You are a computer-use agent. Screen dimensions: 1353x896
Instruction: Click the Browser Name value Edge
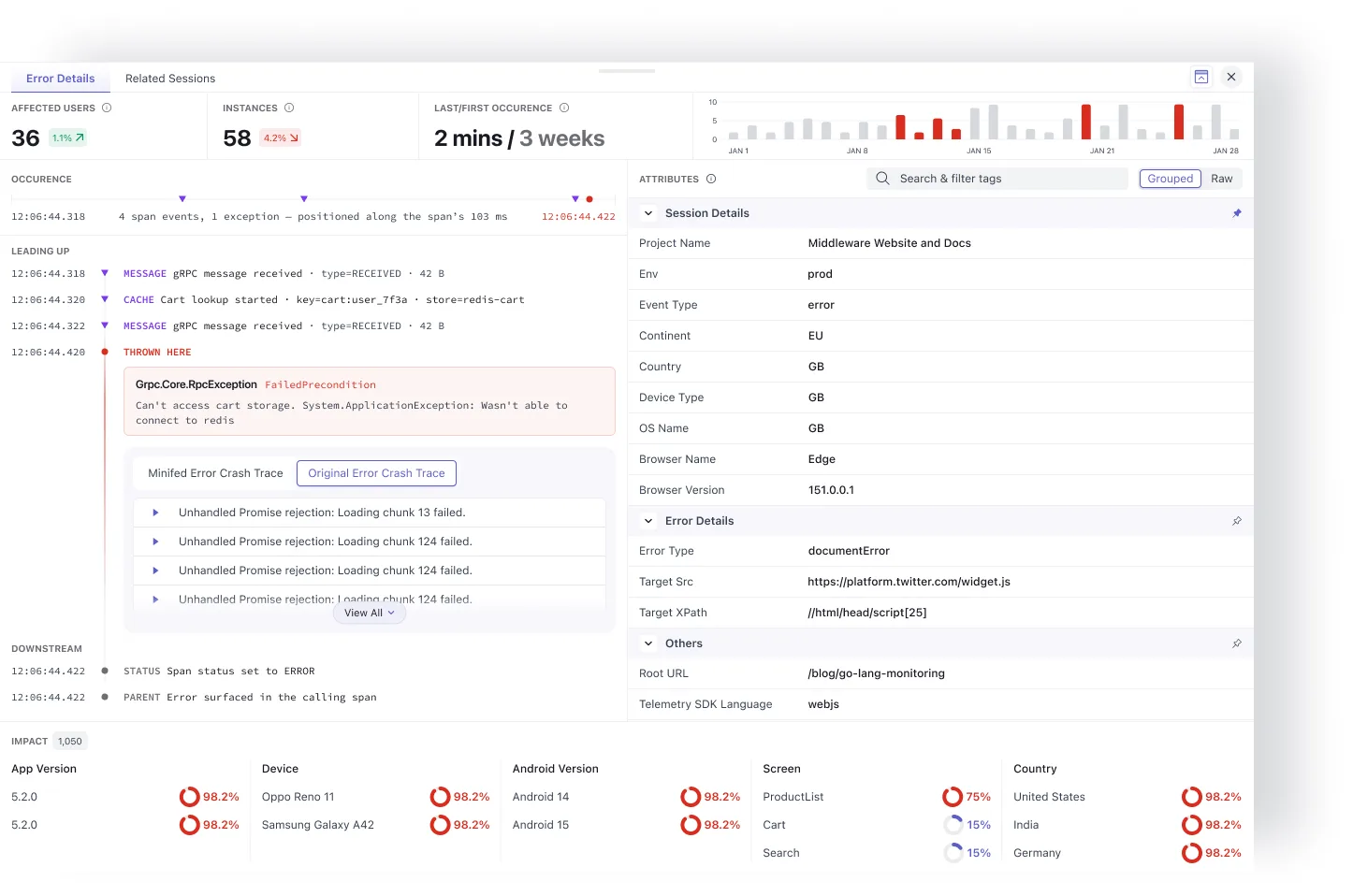[822, 459]
